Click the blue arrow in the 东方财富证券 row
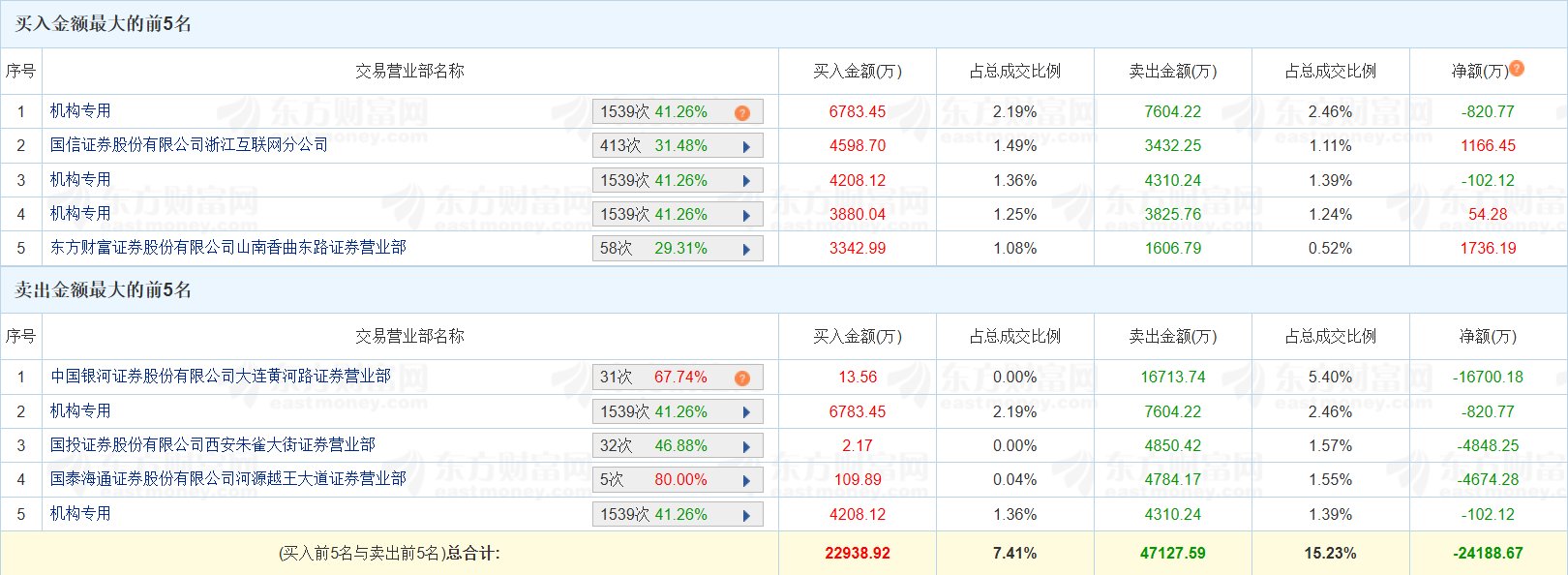 point(746,250)
